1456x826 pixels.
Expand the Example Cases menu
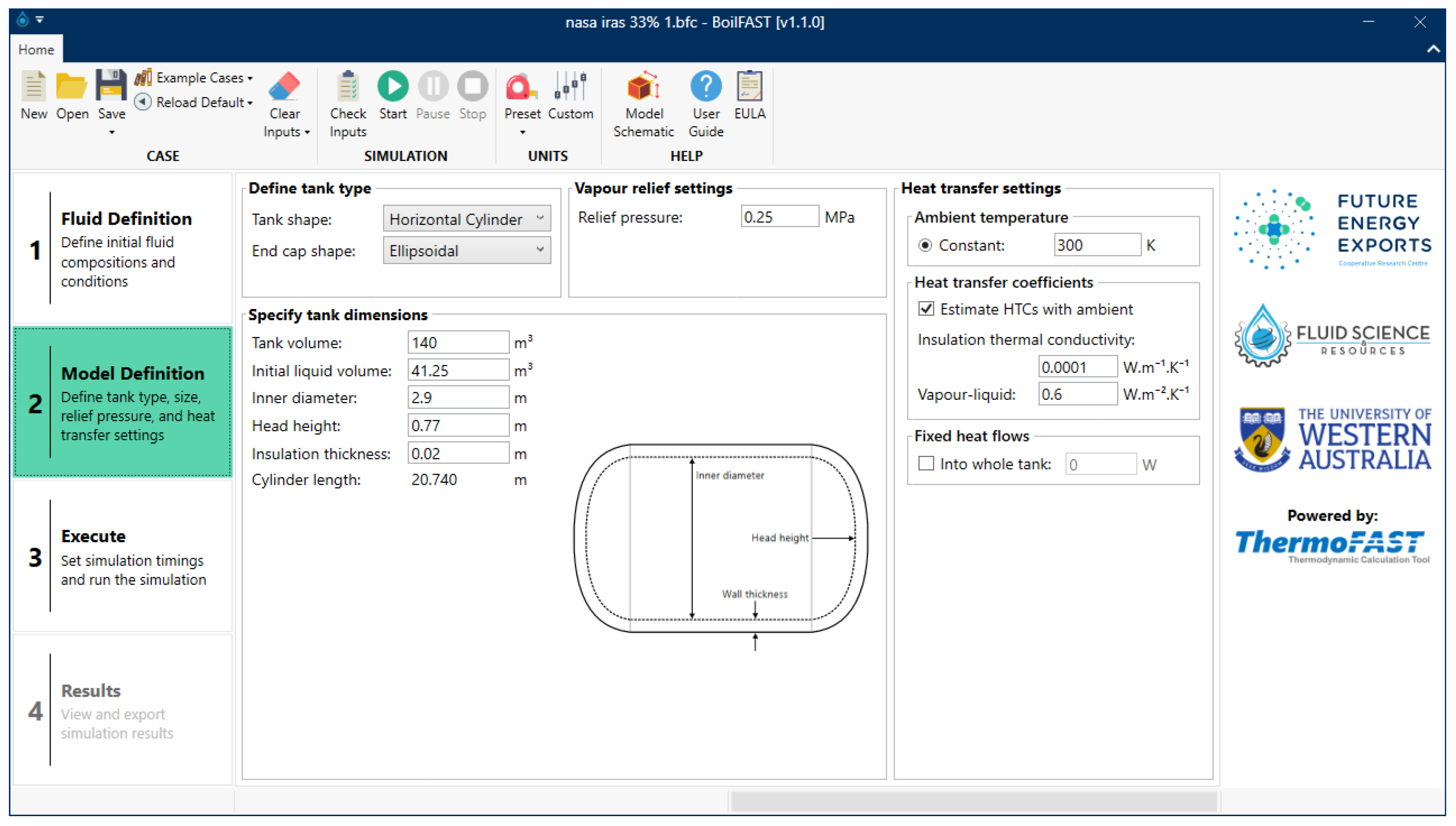[199, 78]
